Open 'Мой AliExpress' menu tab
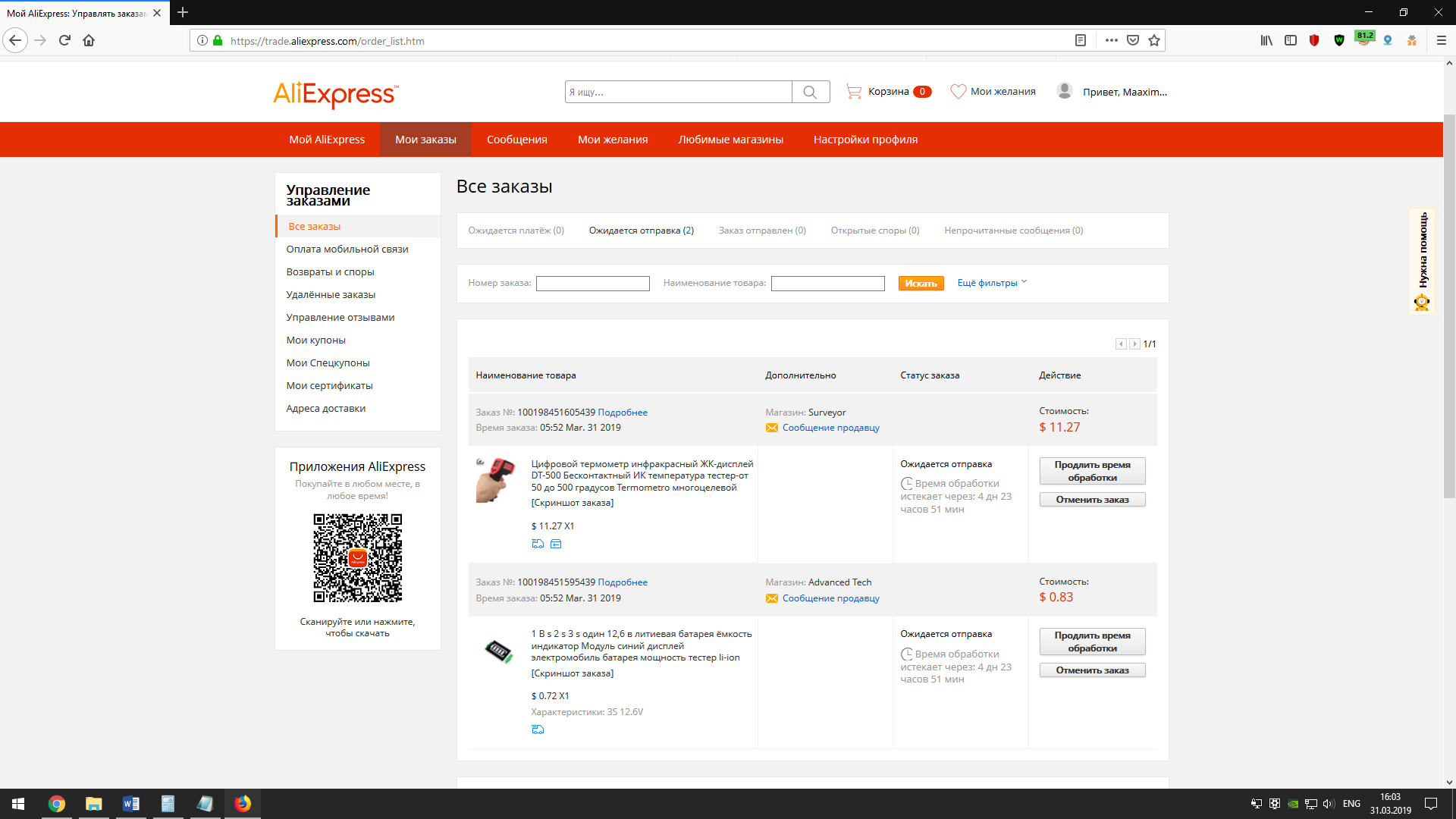 [x=327, y=140]
